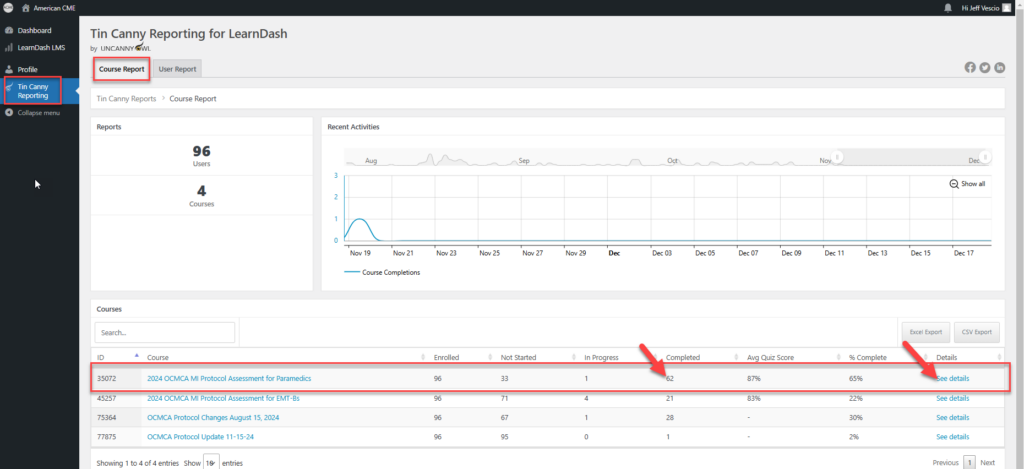Screen dimensions: 1024x469
Task: Select the Profile person icon
Action: click(x=8, y=69)
